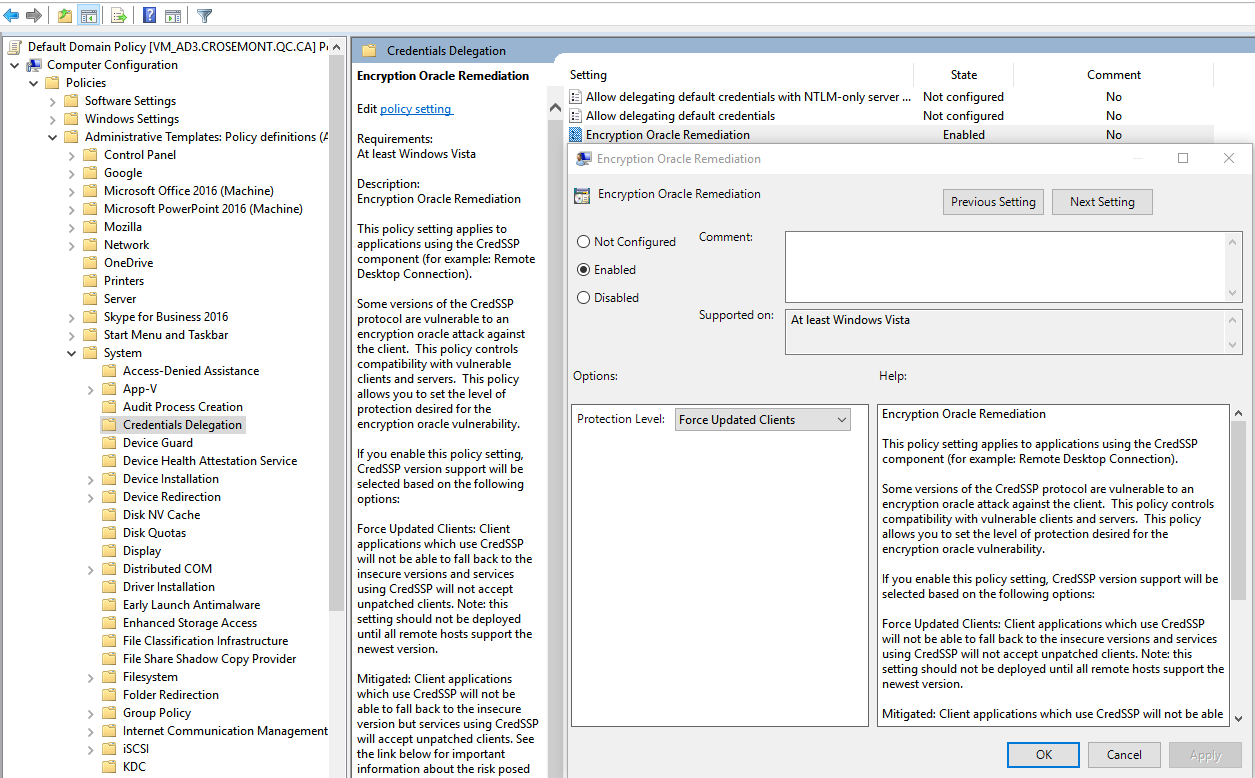Click the Export List toolbar icon

point(118,15)
